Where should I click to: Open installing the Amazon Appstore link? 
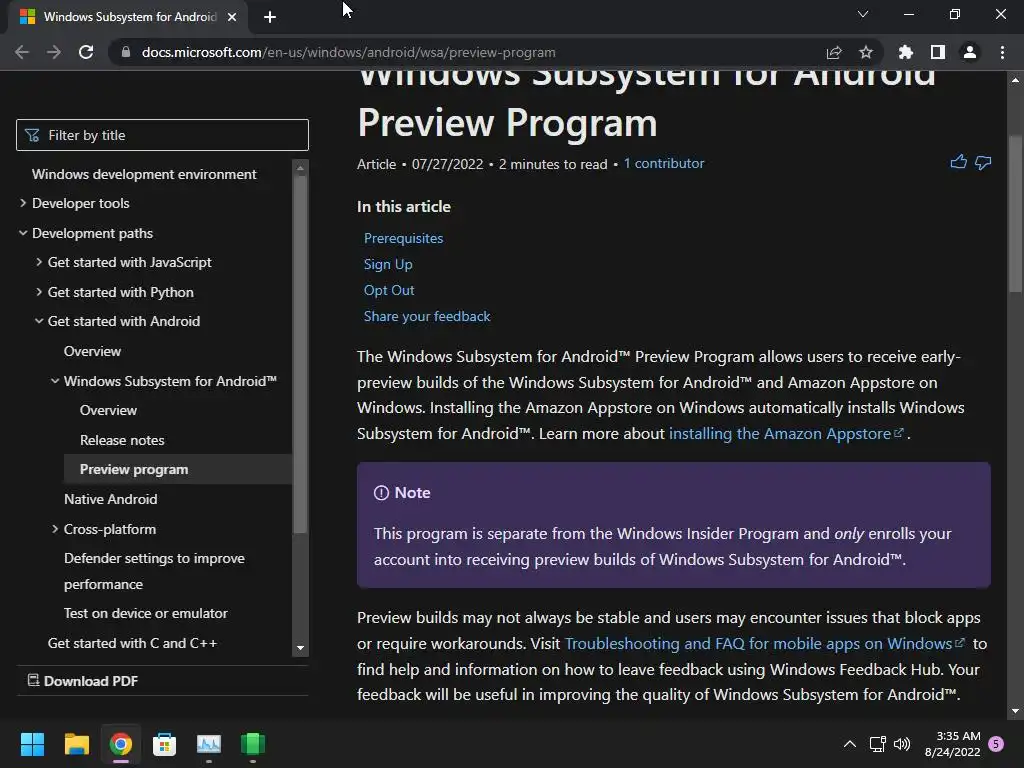coord(786,434)
